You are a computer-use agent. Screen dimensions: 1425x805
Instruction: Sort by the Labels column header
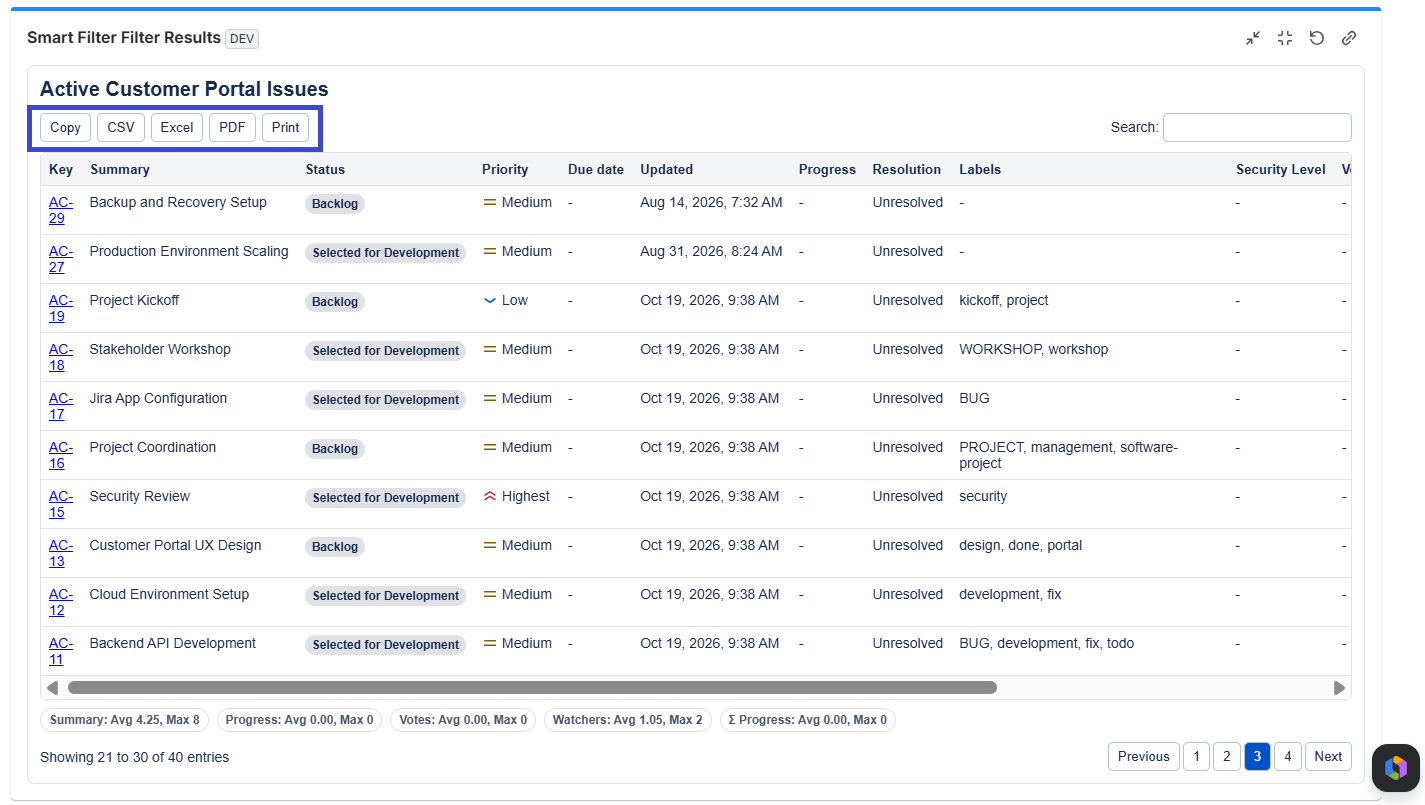click(980, 170)
